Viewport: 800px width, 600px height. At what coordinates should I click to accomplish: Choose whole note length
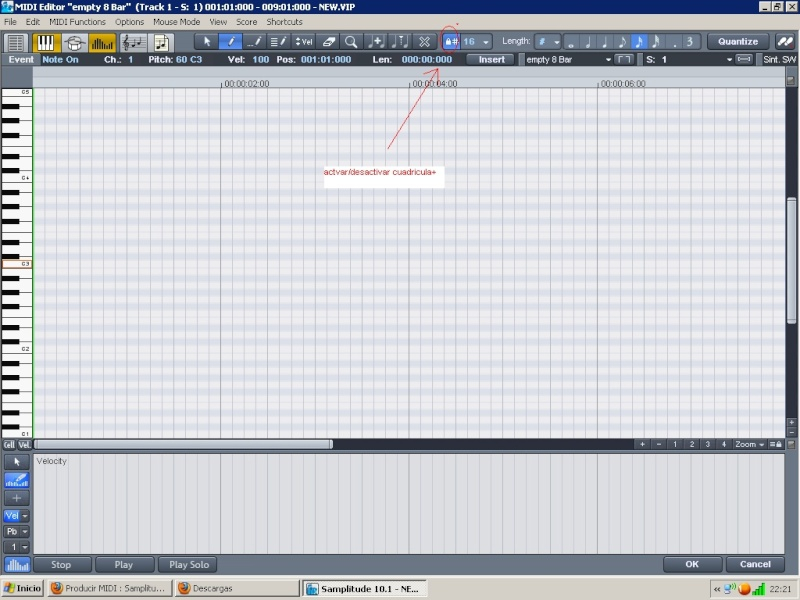point(571,42)
